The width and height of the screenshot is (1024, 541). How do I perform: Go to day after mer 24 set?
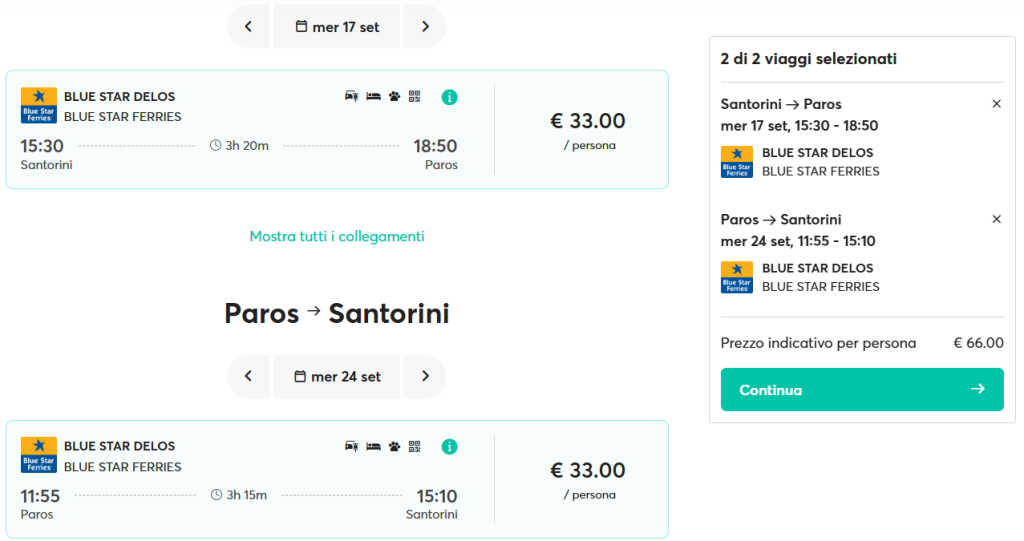425,376
